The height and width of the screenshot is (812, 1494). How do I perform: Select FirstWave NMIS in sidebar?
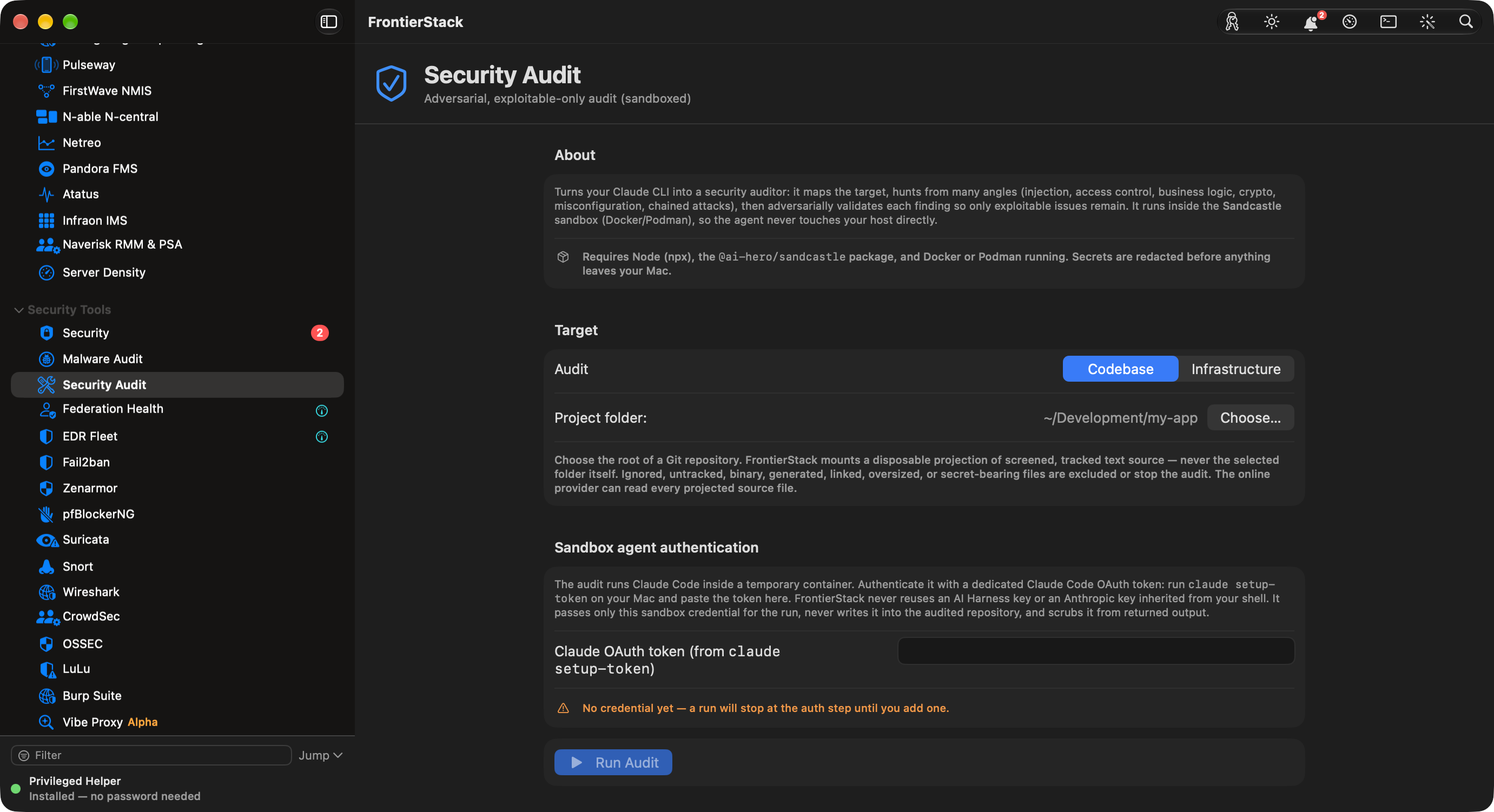(177, 90)
